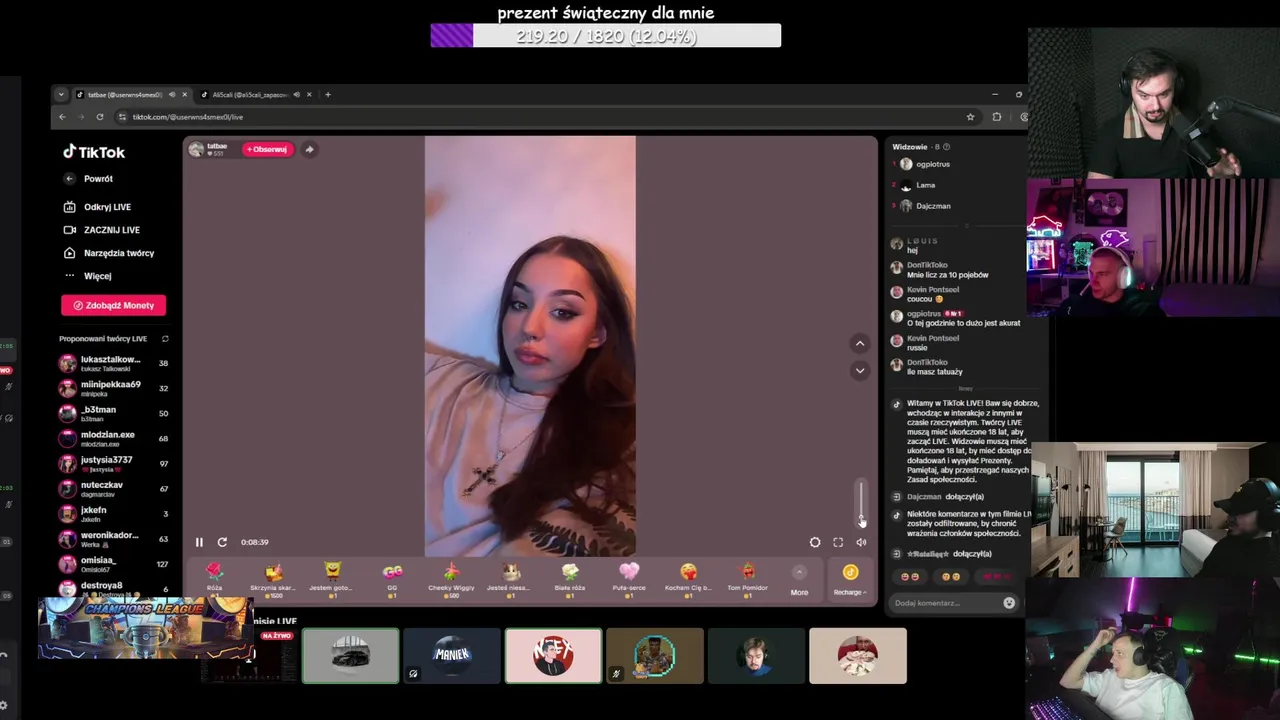
Task: Open Widzowie info question mark
Action: [945, 147]
